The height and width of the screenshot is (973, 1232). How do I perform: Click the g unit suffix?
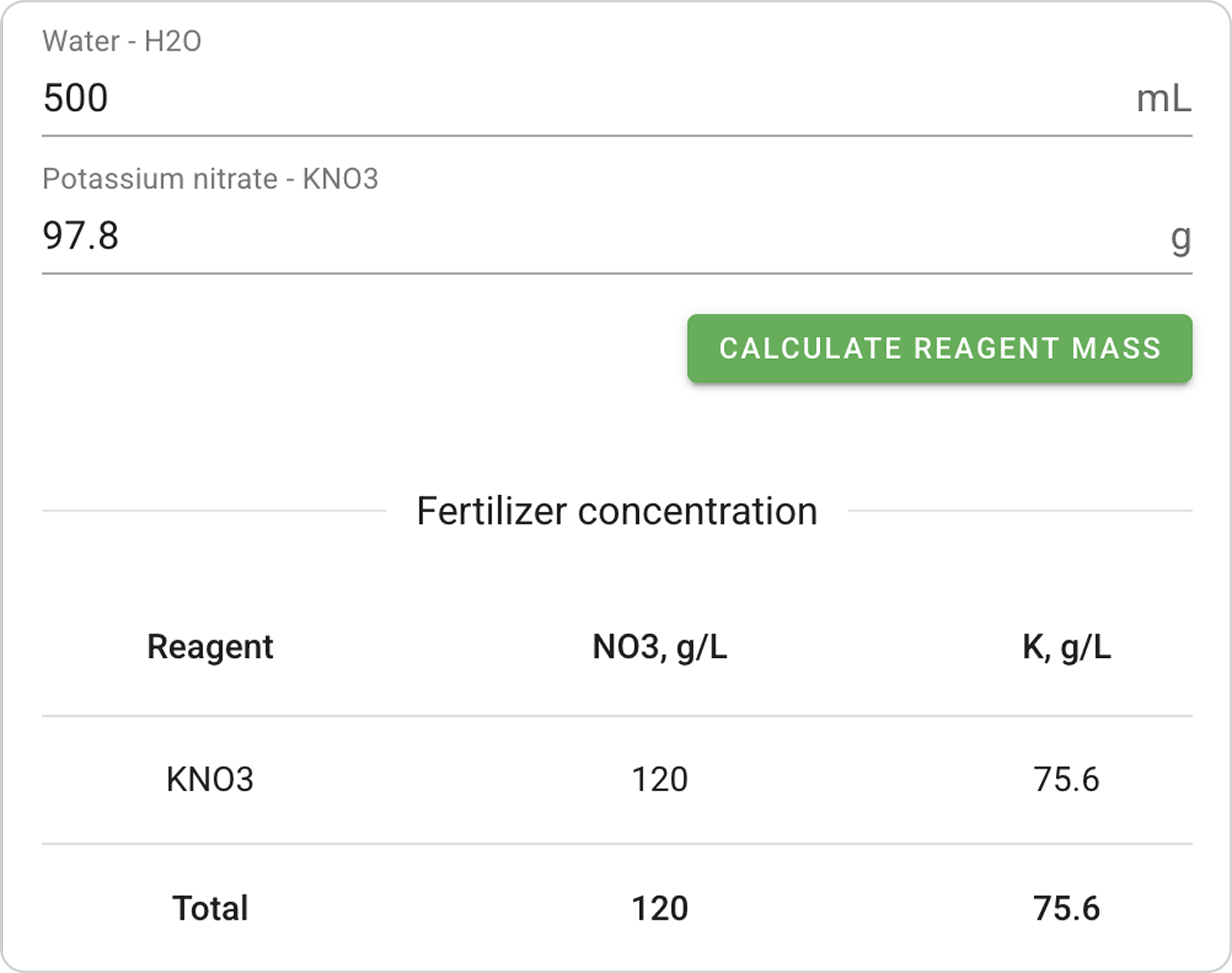click(1180, 237)
